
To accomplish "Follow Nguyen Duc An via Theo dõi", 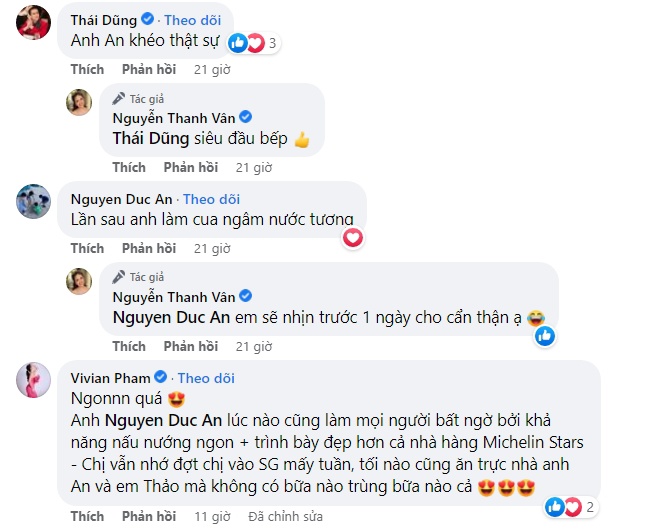I will point(211,199).
